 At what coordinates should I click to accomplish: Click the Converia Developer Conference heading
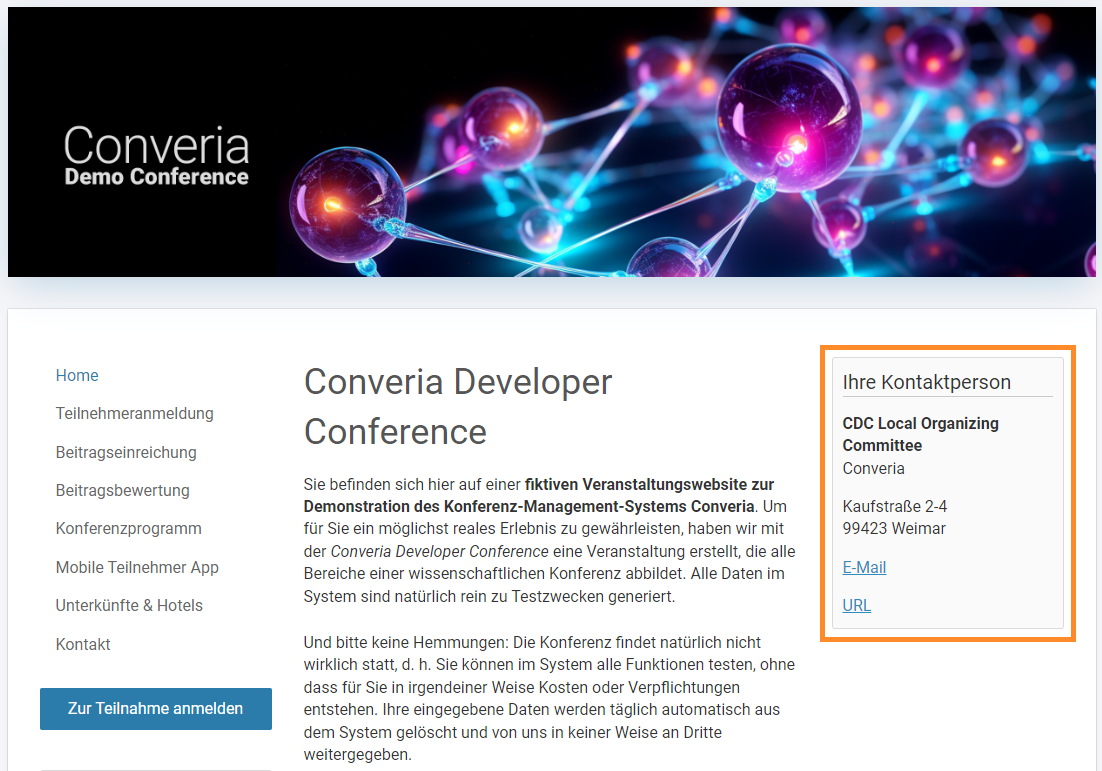pyautogui.click(x=458, y=406)
